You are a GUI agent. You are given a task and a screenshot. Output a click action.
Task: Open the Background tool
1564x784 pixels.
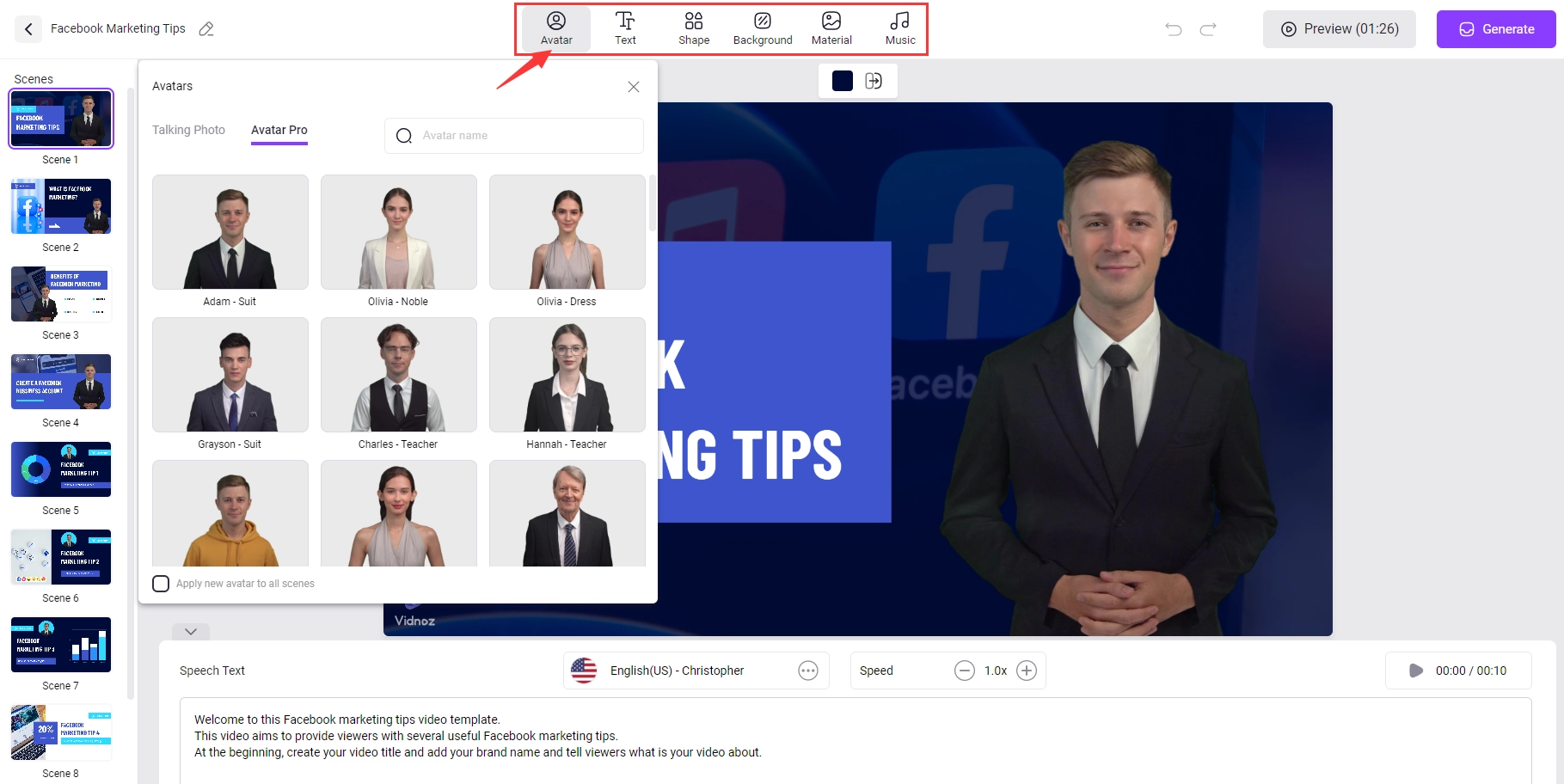[762, 28]
